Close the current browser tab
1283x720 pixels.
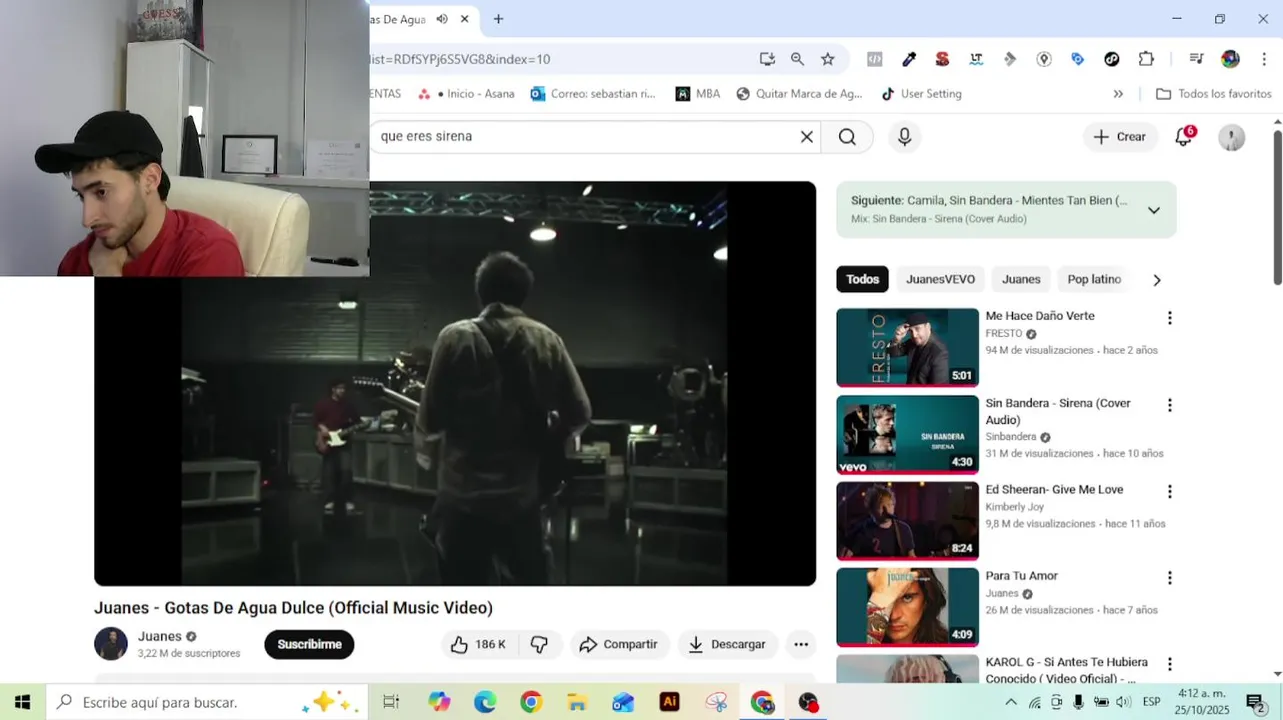[464, 19]
